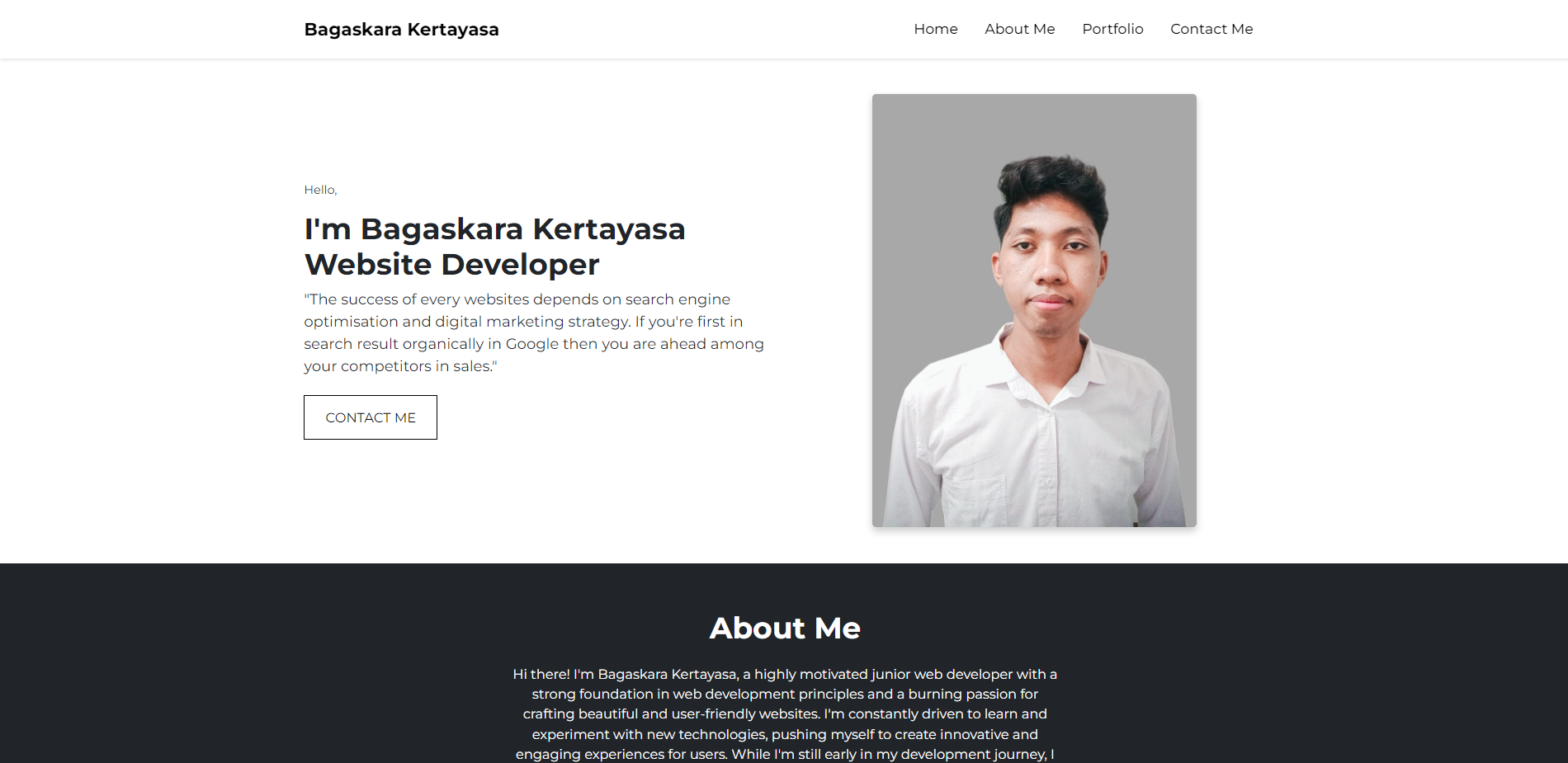Screen dimensions: 1568x763
Task: Click the "About Me" section heading
Action: pos(785,629)
